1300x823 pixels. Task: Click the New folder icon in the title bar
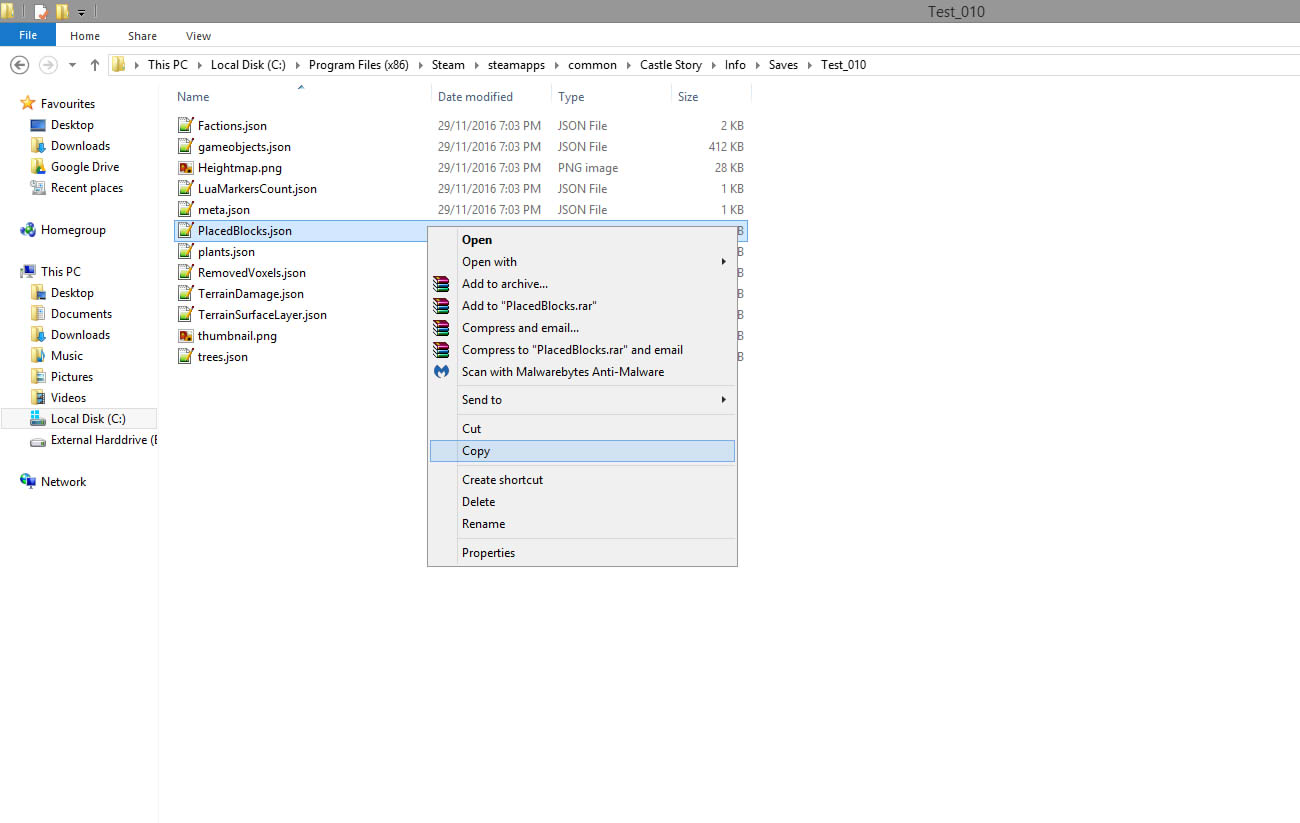coord(62,12)
